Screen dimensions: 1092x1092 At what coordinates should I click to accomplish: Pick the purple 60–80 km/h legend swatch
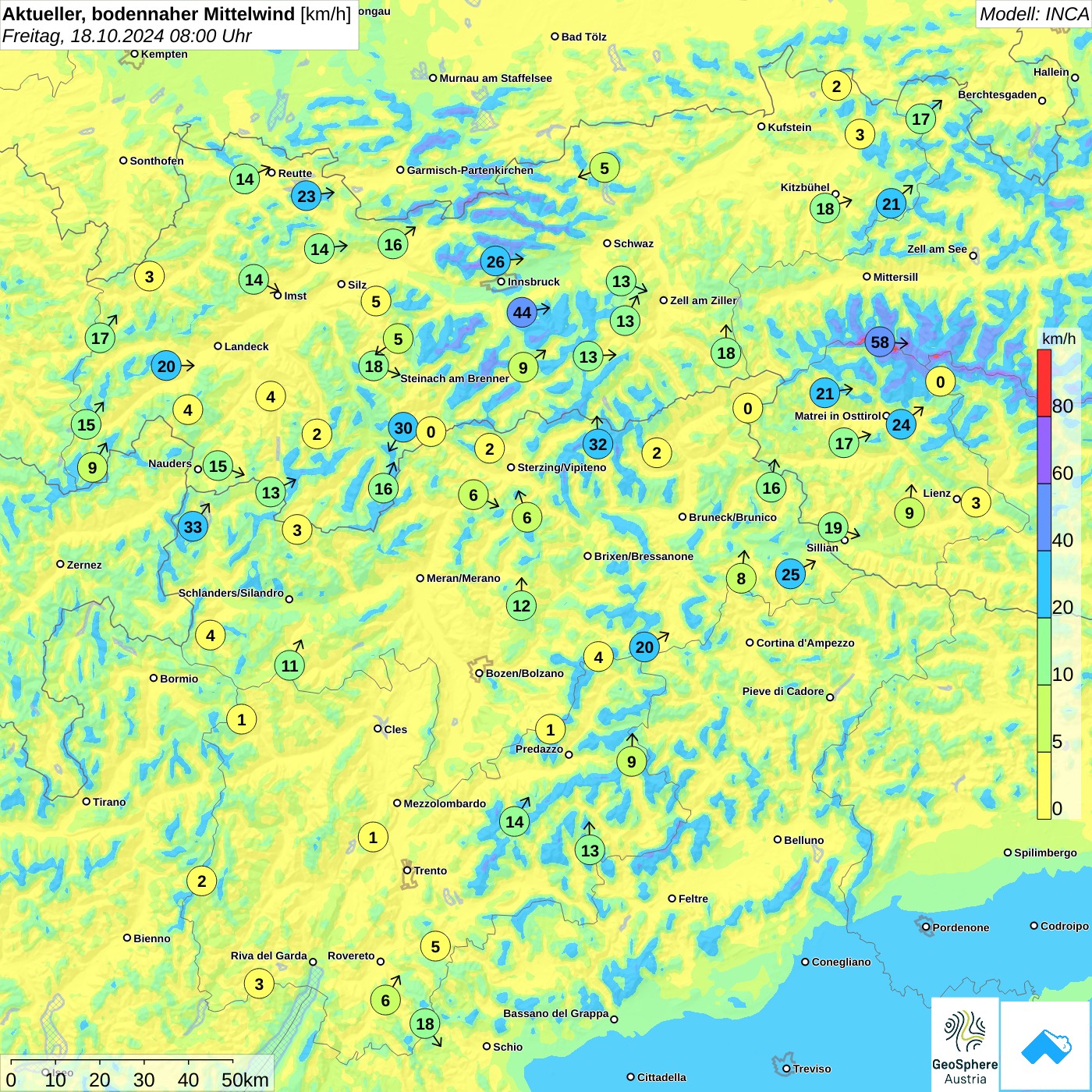point(1044,450)
